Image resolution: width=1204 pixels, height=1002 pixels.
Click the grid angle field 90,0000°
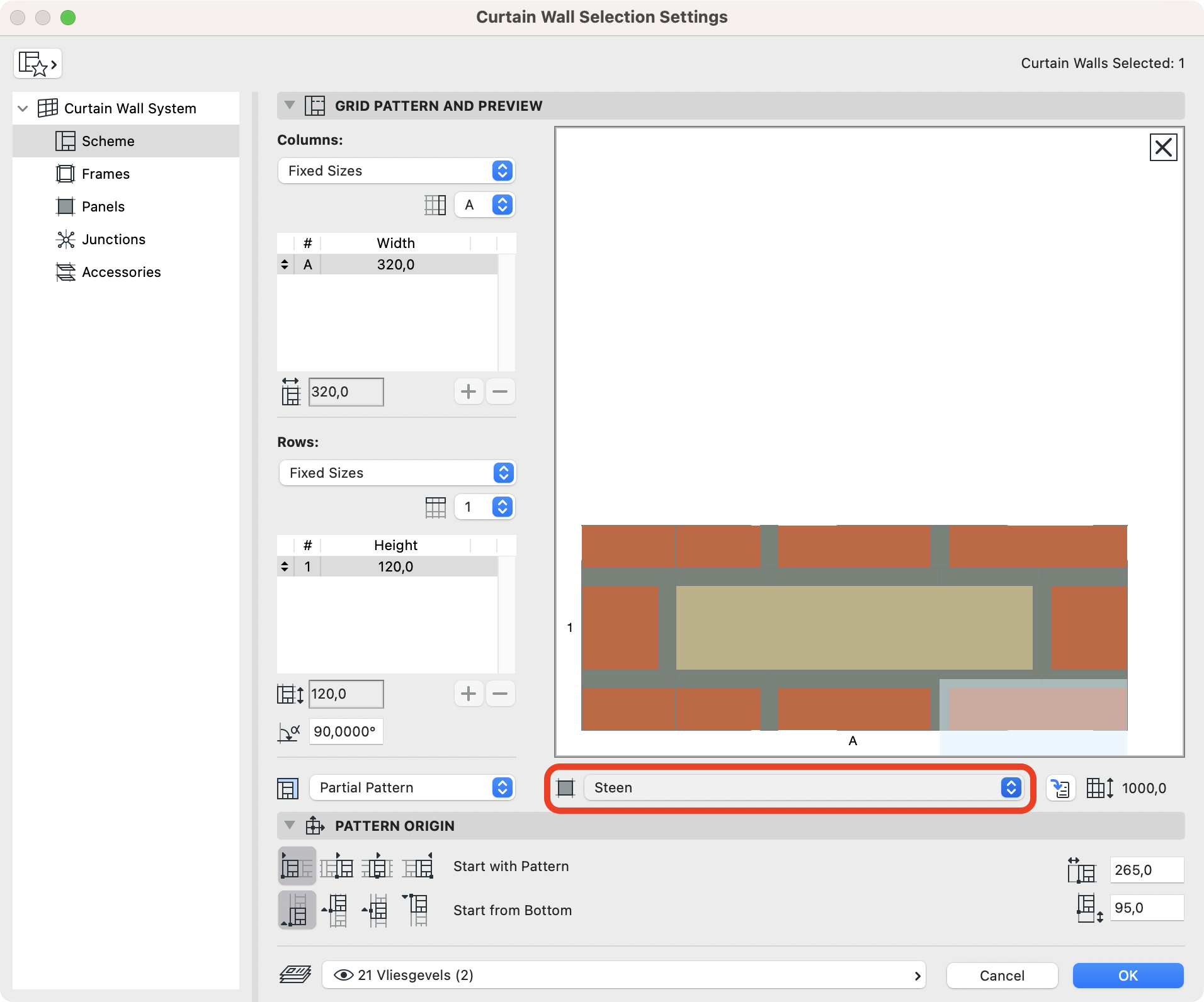click(346, 731)
